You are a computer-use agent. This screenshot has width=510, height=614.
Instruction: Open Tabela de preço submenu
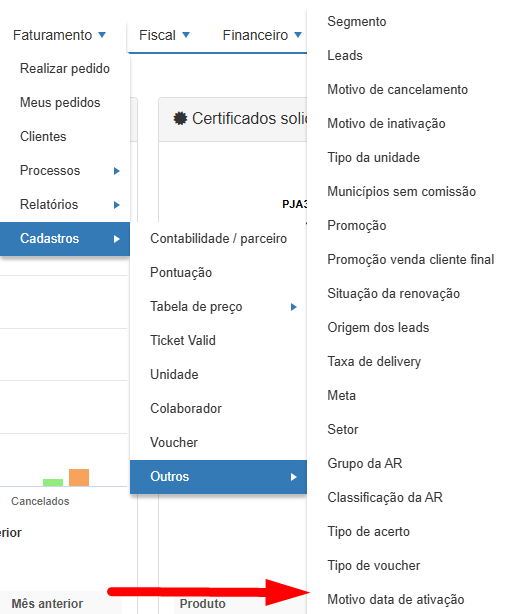coord(219,307)
